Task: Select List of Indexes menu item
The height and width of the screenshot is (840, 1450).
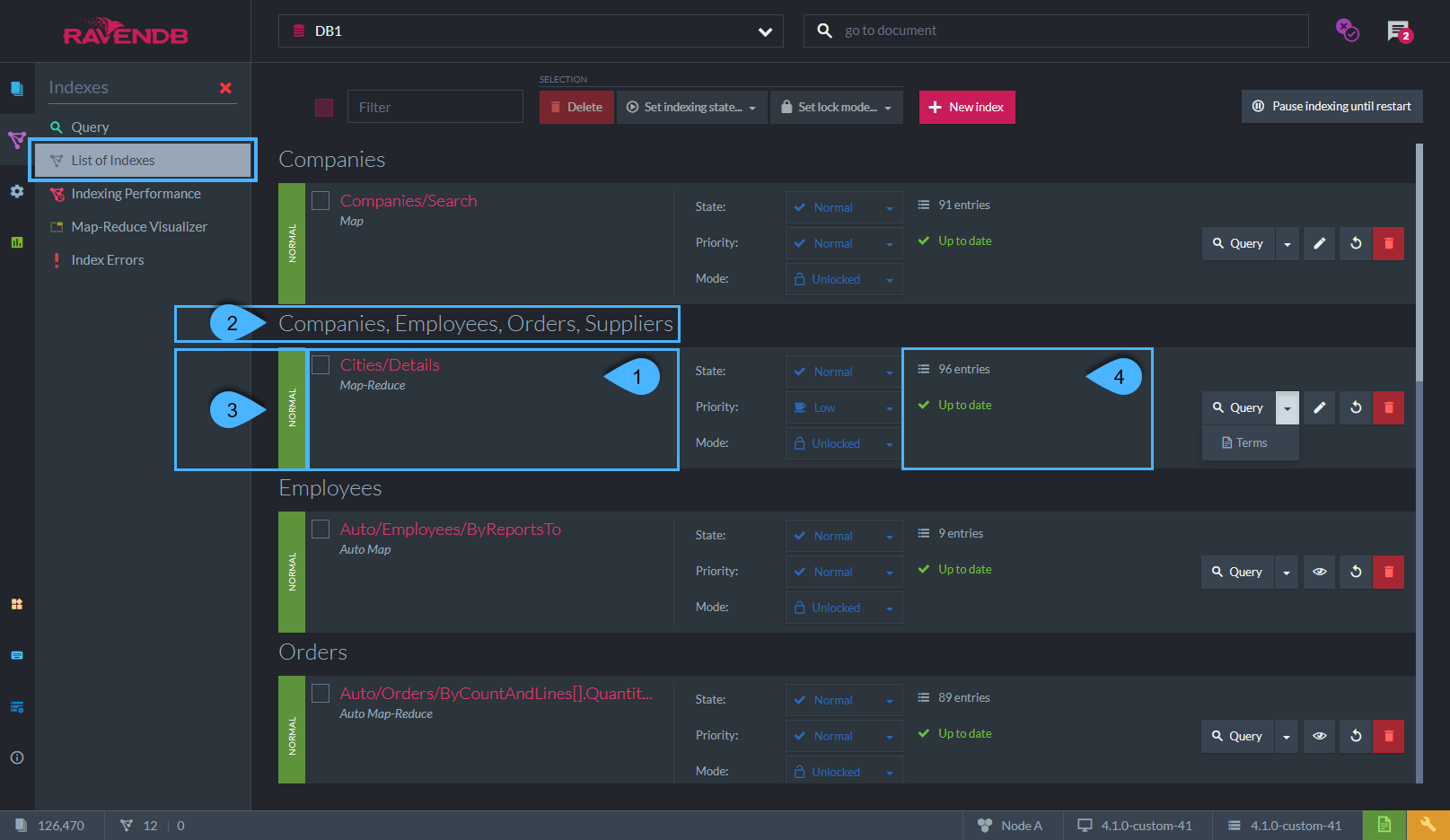Action: [x=143, y=161]
